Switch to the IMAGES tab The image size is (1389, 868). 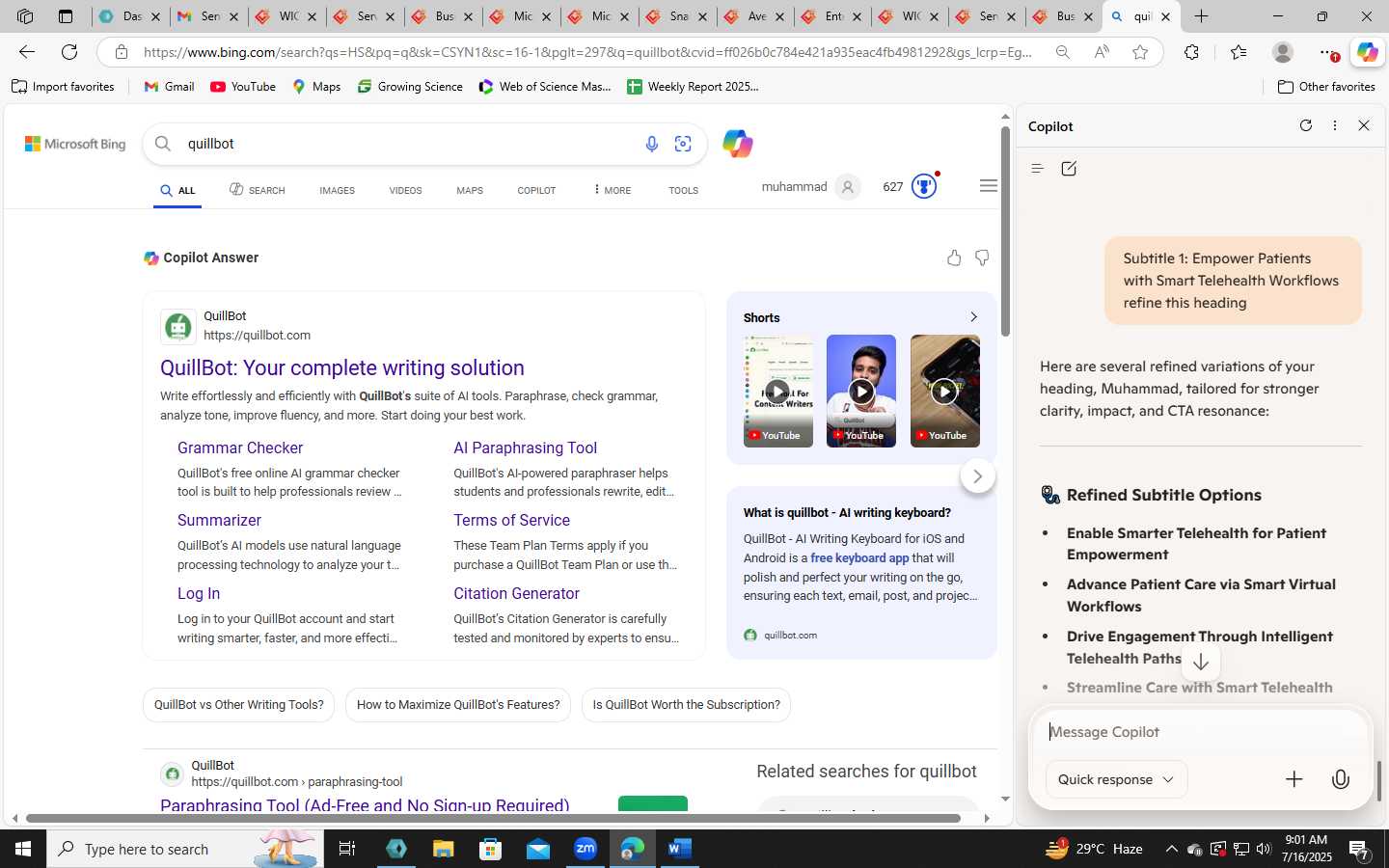pyautogui.click(x=337, y=190)
